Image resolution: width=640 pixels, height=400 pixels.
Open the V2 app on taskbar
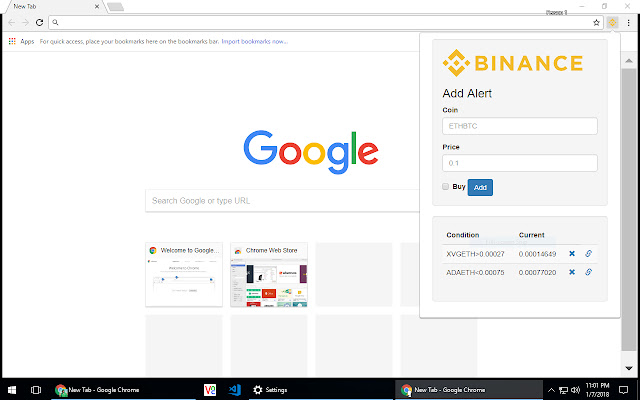pos(210,390)
